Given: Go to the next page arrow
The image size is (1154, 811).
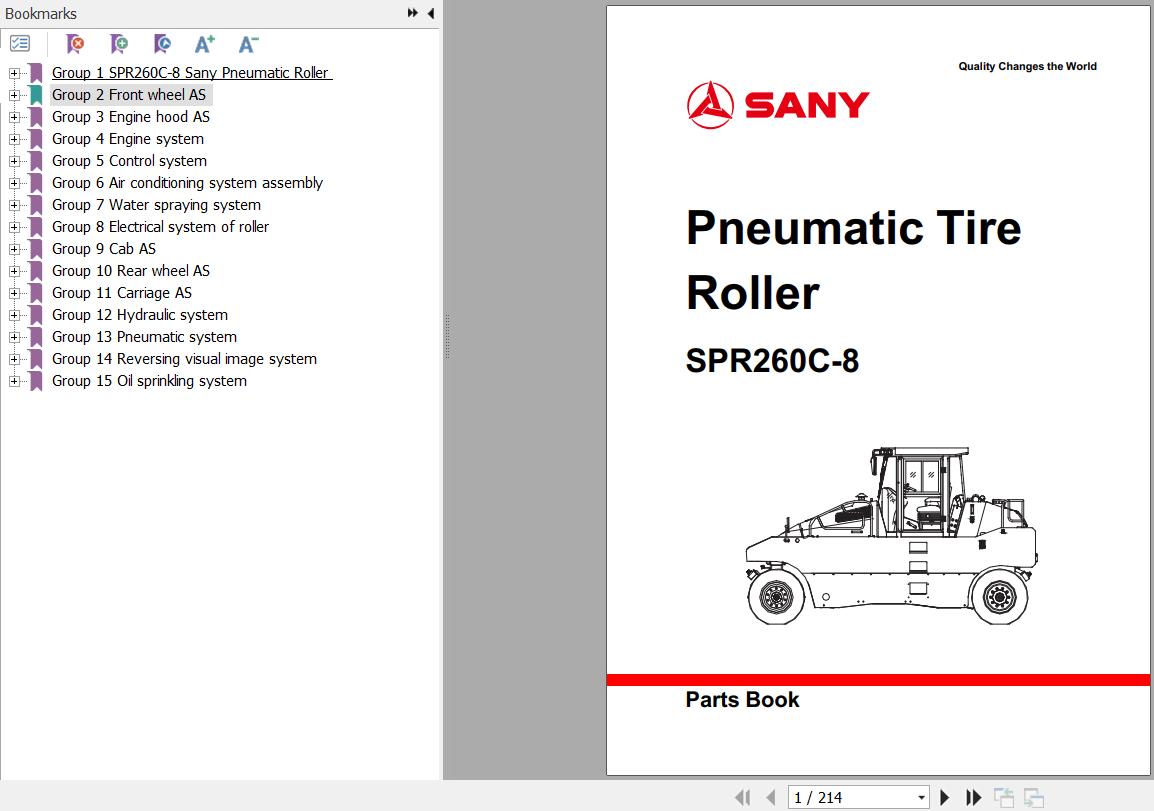Looking at the screenshot, I should click(945, 797).
